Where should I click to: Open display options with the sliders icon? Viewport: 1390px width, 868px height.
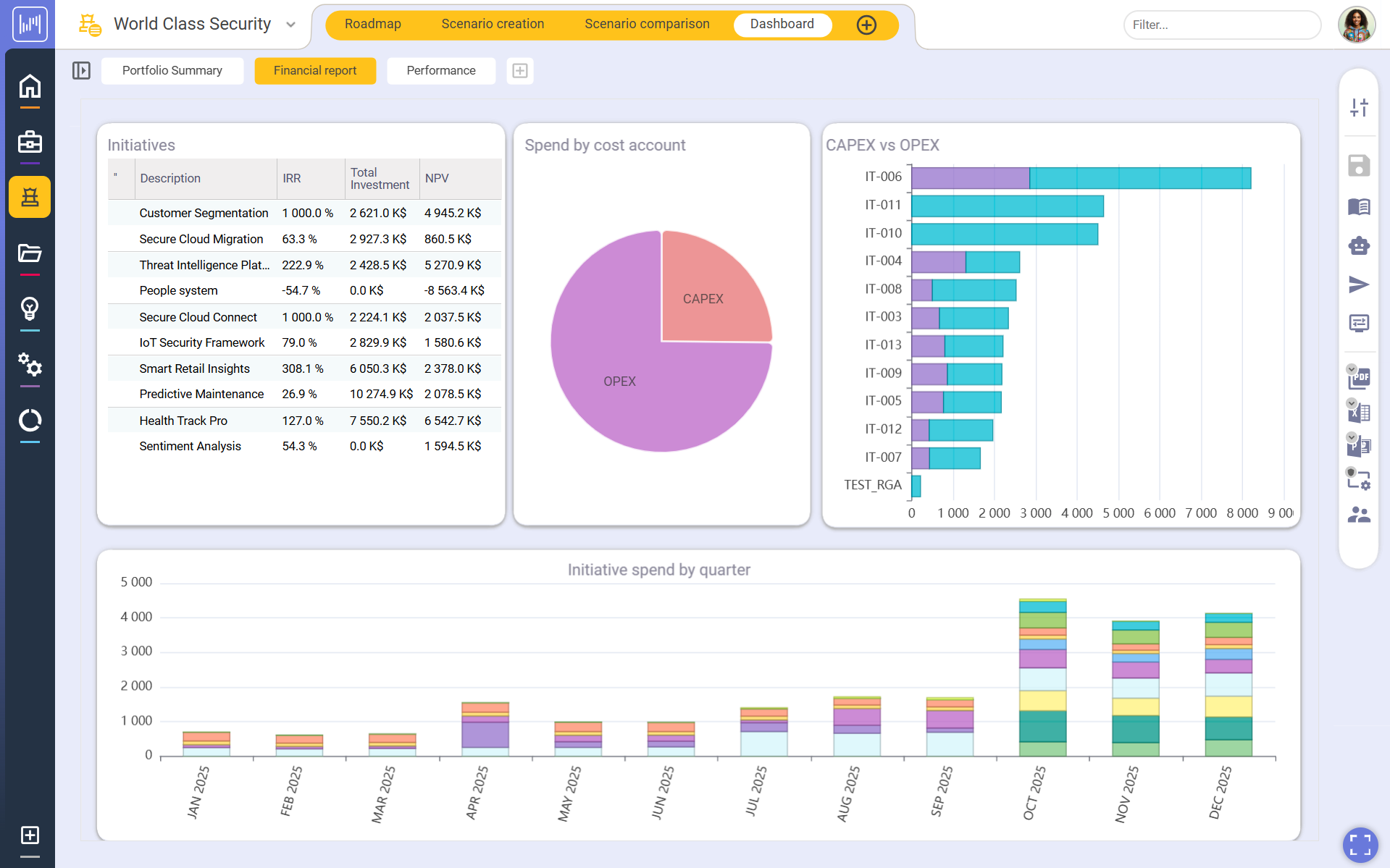click(1360, 106)
